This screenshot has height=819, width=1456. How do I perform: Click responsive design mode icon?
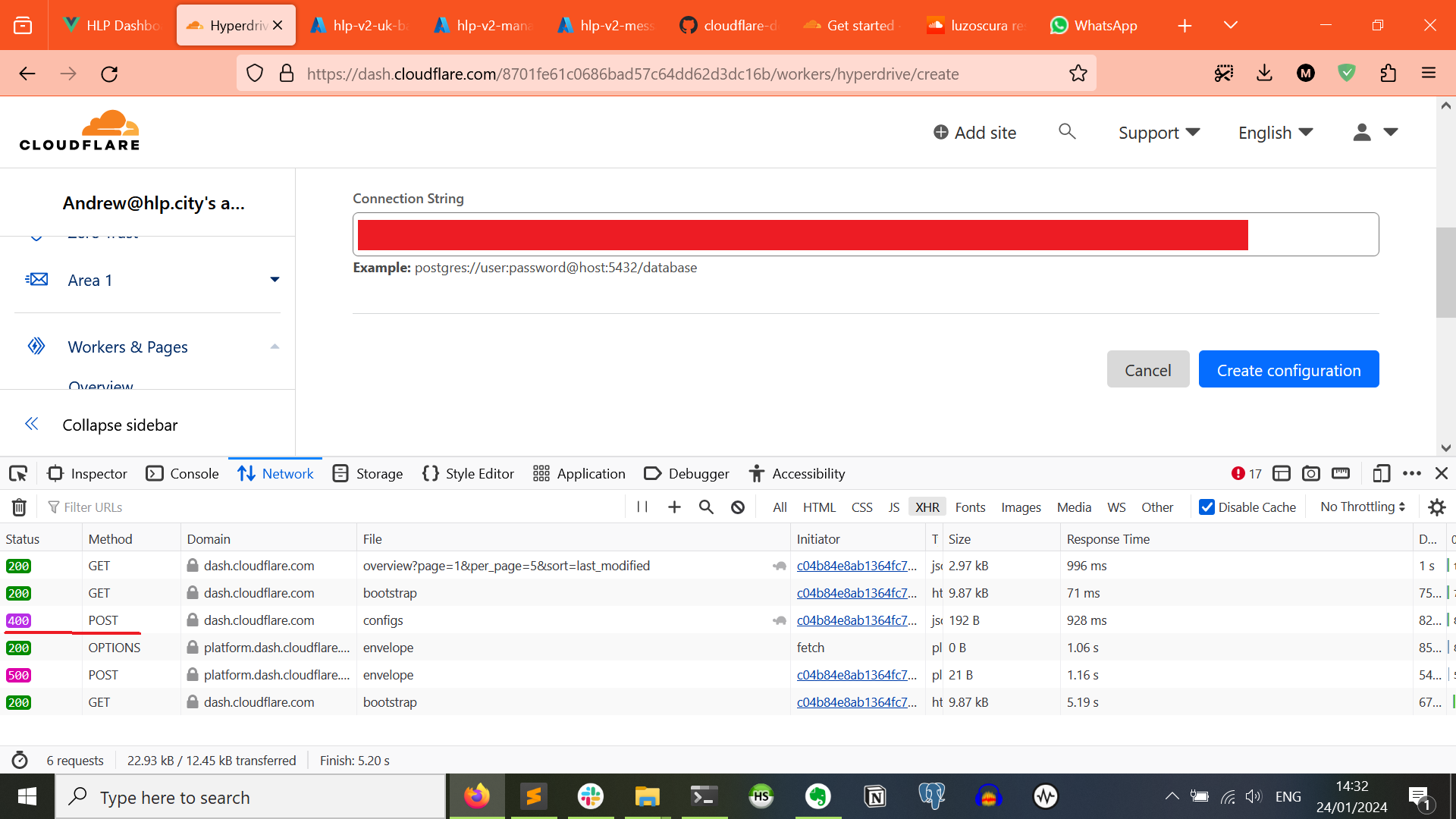pos(1381,474)
